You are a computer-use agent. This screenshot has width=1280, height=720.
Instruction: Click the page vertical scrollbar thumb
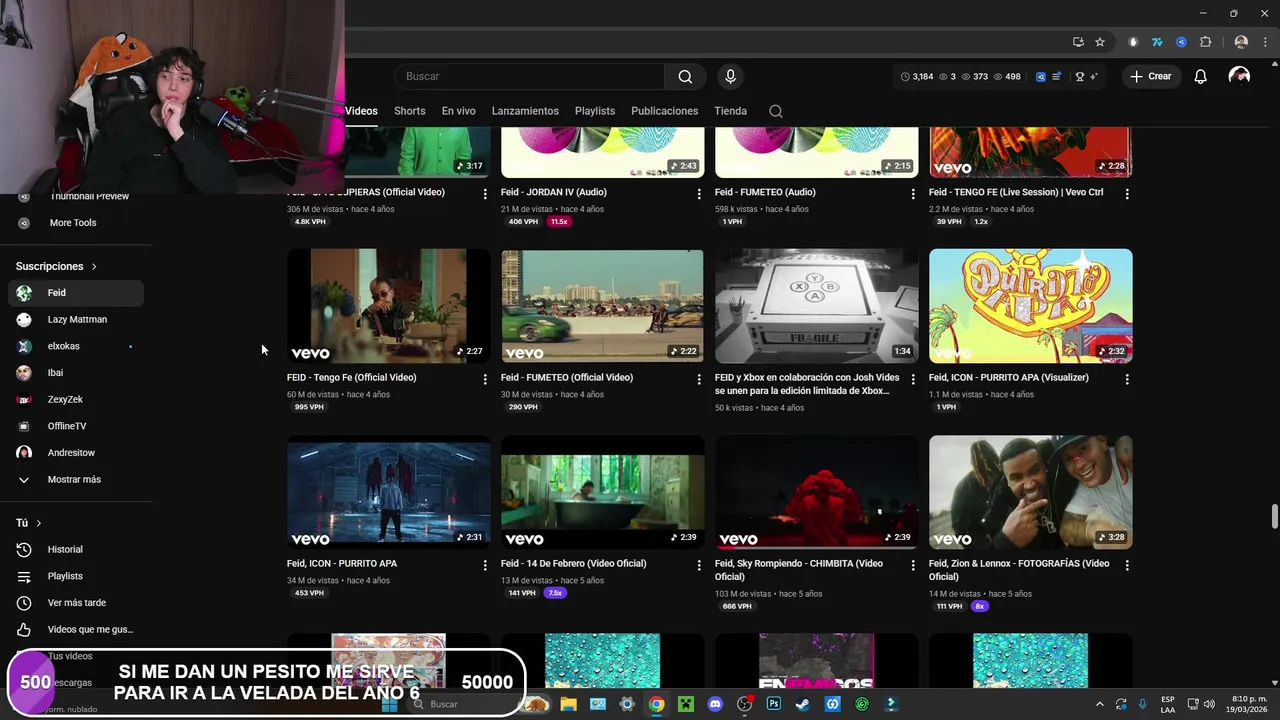pyautogui.click(x=1274, y=518)
